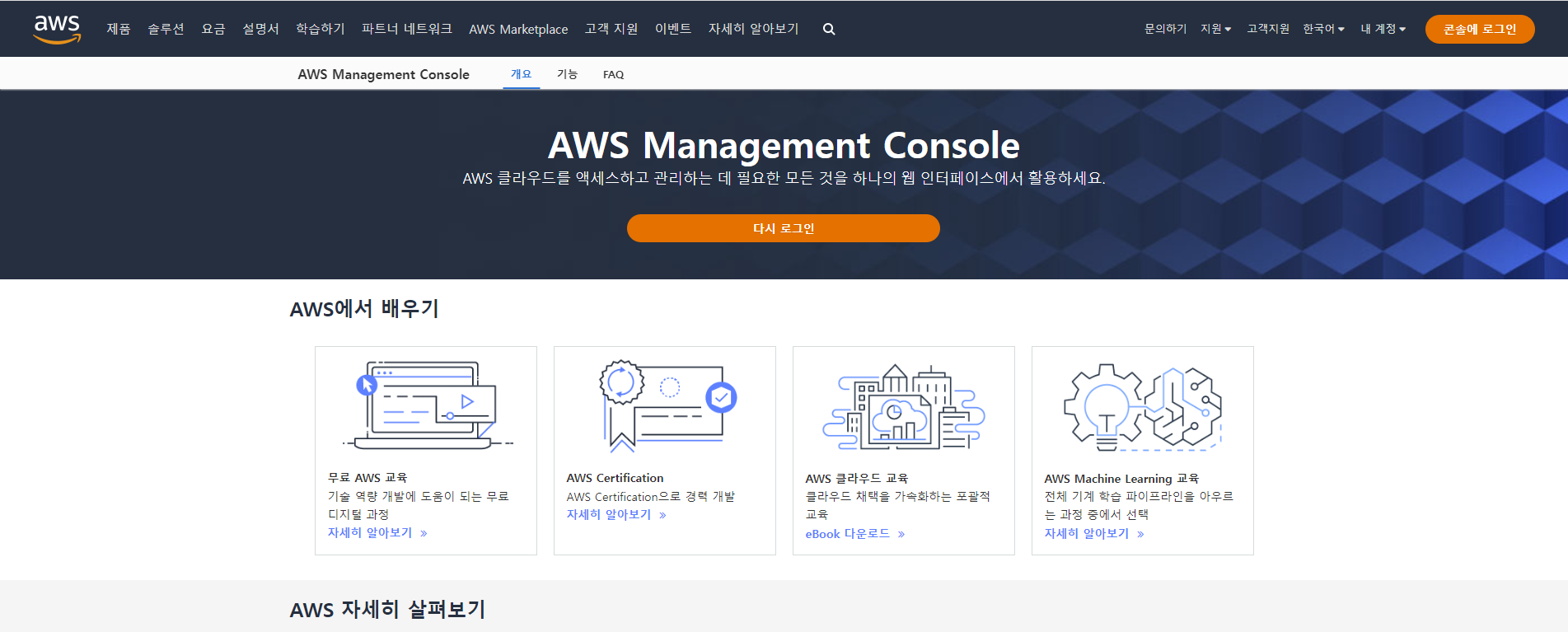Open the 파트너 네트워크 menu
Screen dimensions: 1568x632
point(407,29)
